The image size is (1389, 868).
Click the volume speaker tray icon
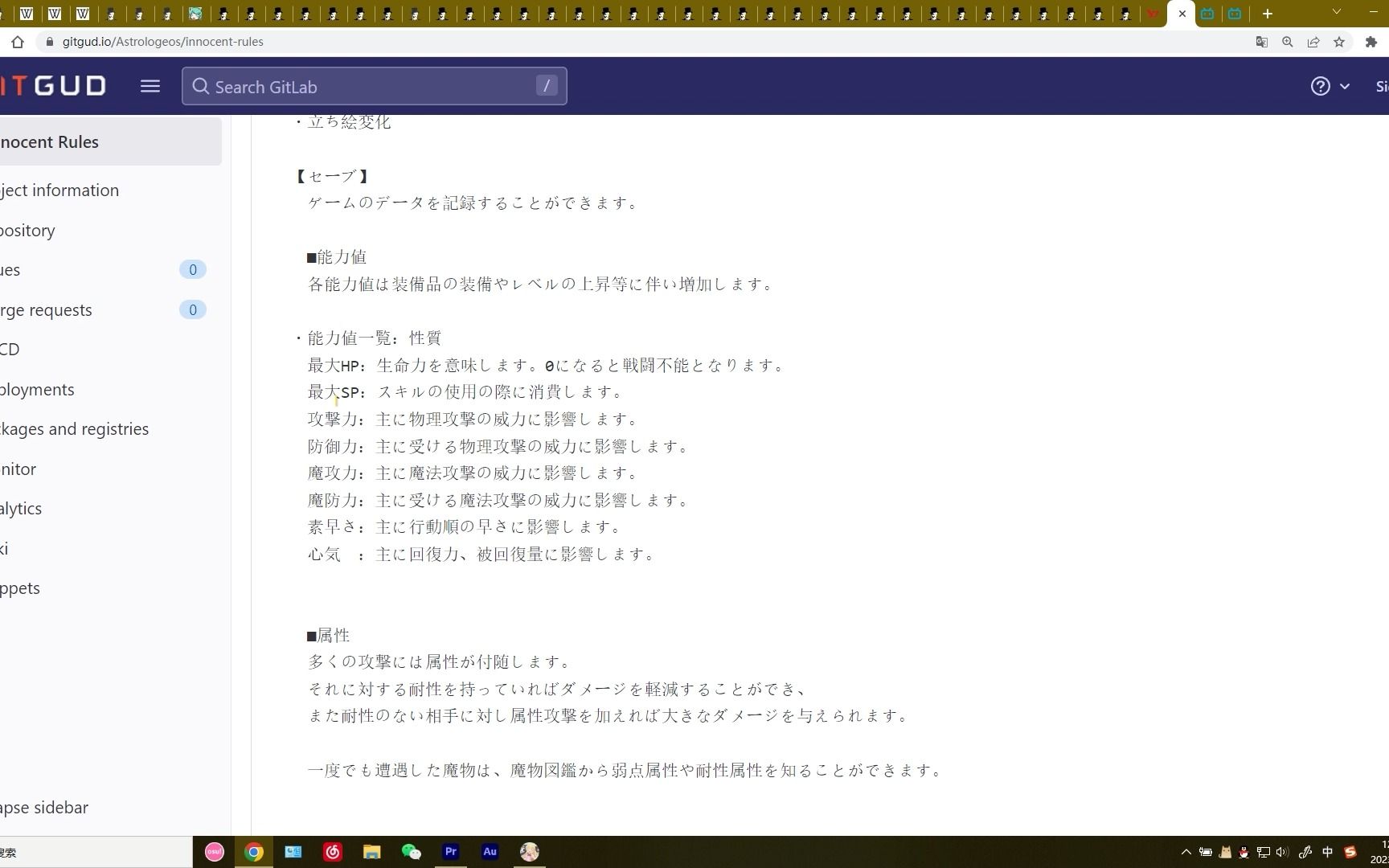1282,852
